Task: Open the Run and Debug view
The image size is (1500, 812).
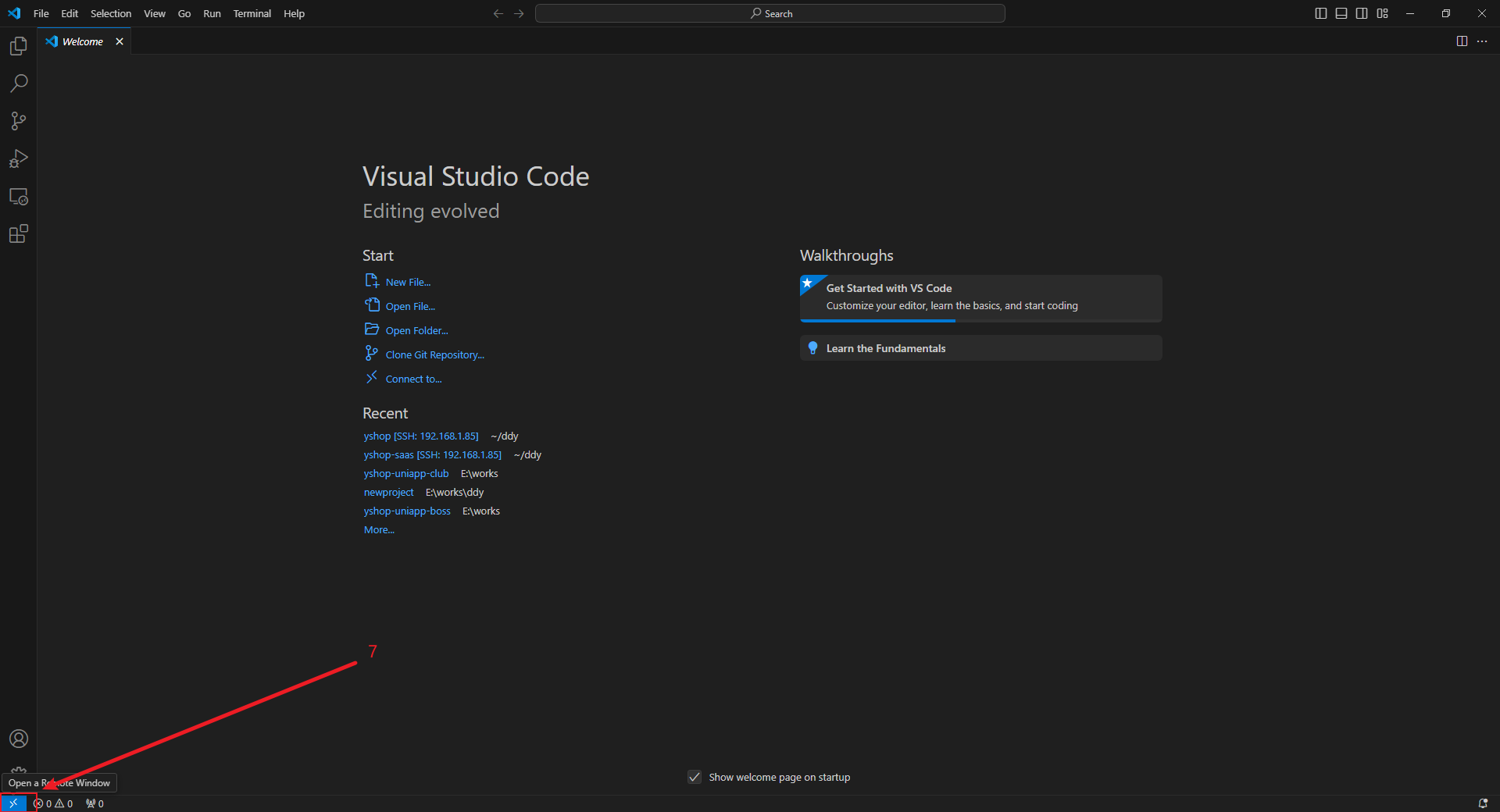Action: click(x=18, y=158)
